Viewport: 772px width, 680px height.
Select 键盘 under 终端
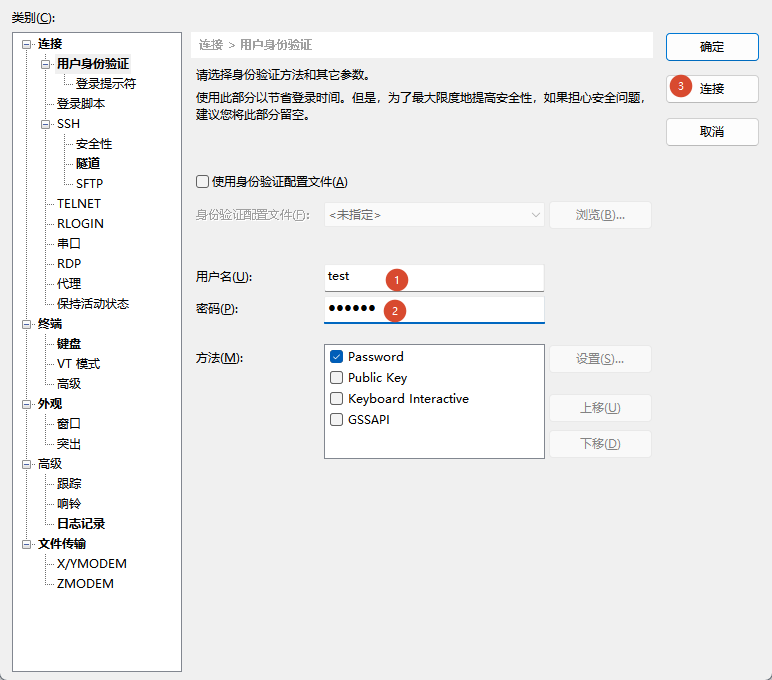69,344
